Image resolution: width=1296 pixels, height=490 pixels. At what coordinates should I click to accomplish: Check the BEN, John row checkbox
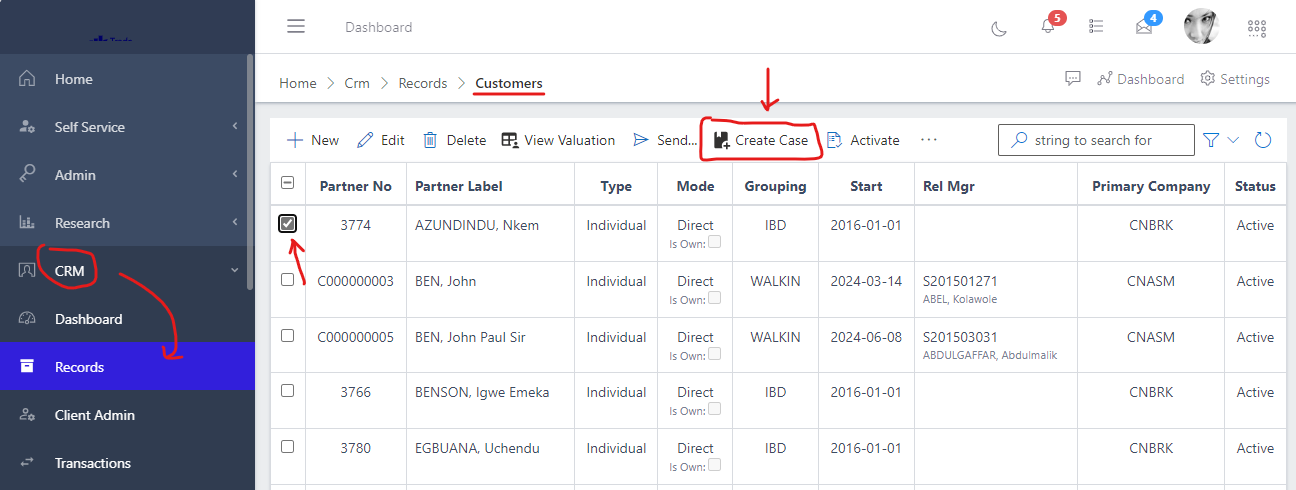pyautogui.click(x=288, y=280)
